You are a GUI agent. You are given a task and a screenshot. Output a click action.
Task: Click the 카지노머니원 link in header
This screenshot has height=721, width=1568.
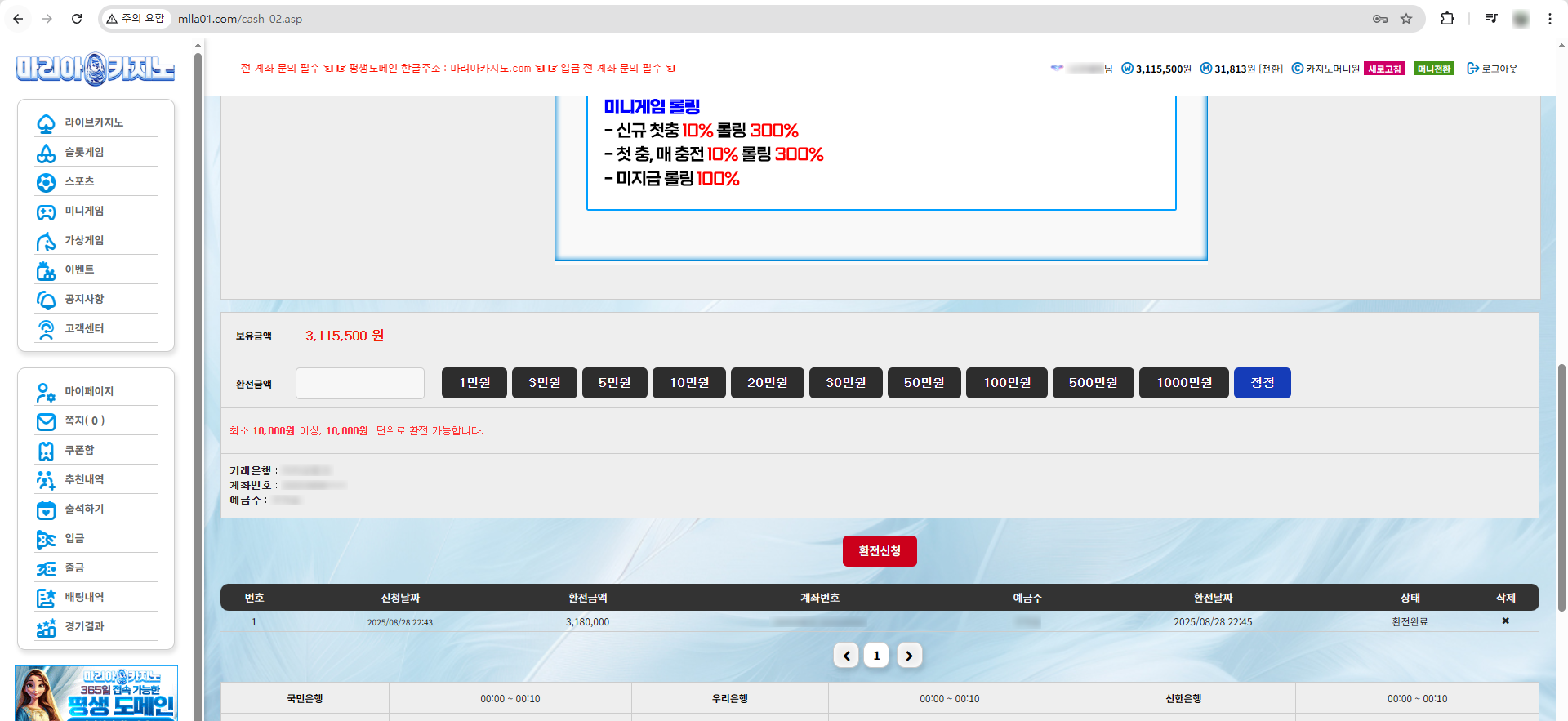[1325, 69]
